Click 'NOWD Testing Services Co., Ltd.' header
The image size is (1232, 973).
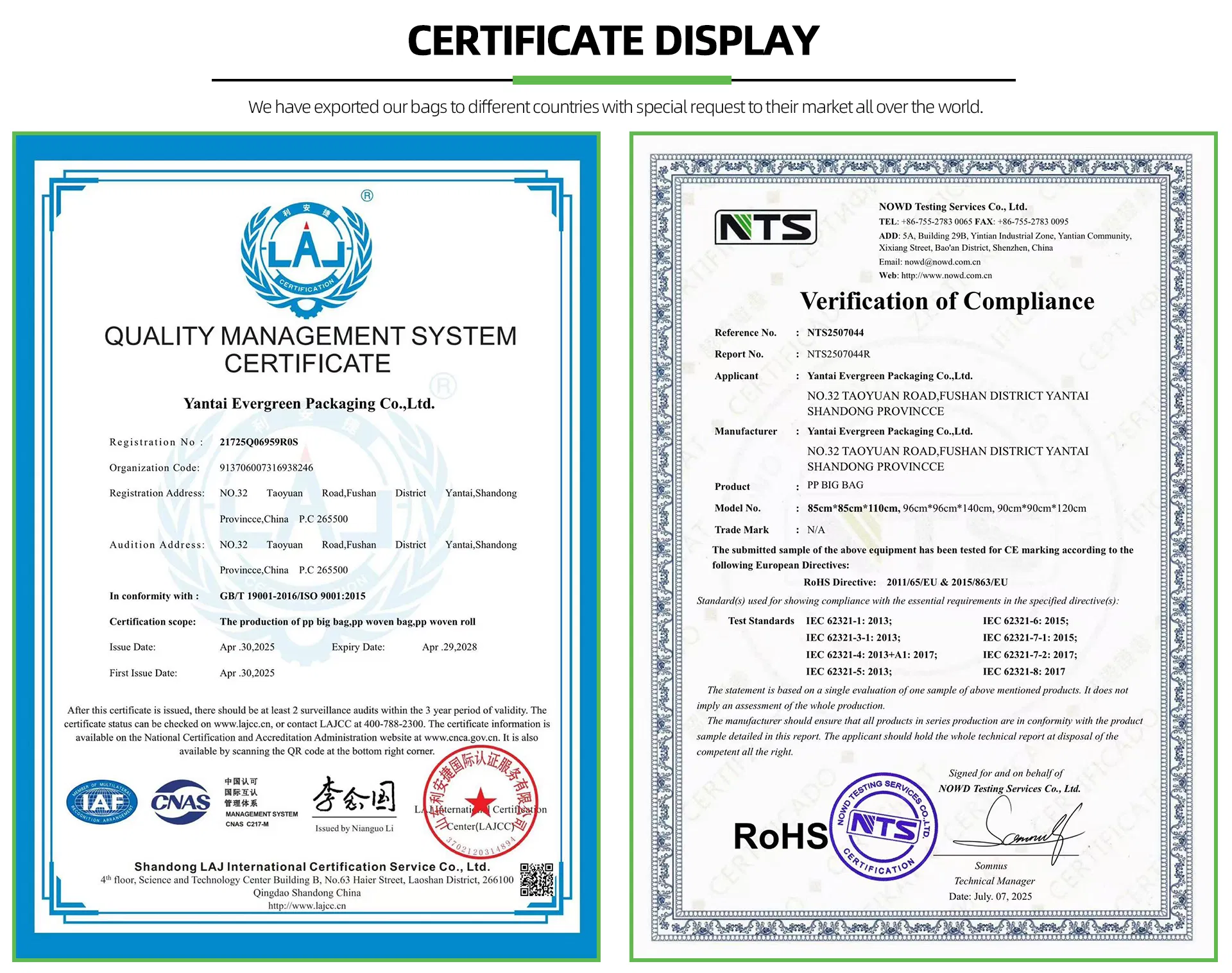pos(953,207)
